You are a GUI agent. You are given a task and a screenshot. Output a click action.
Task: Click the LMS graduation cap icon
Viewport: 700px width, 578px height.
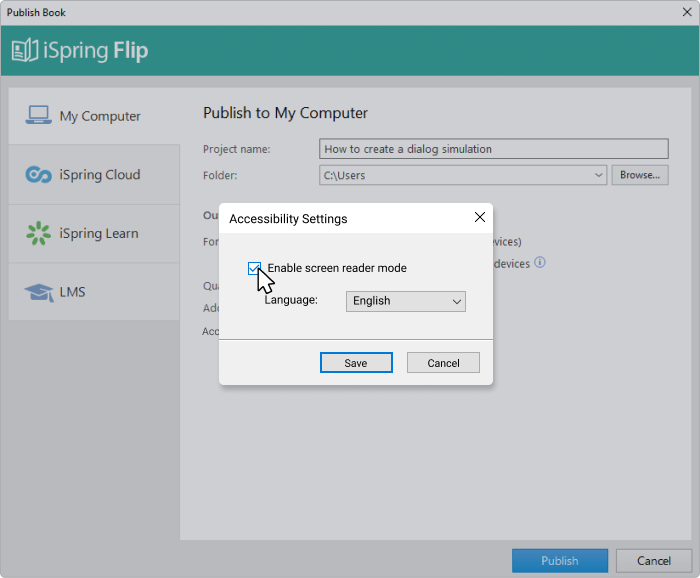tap(39, 292)
